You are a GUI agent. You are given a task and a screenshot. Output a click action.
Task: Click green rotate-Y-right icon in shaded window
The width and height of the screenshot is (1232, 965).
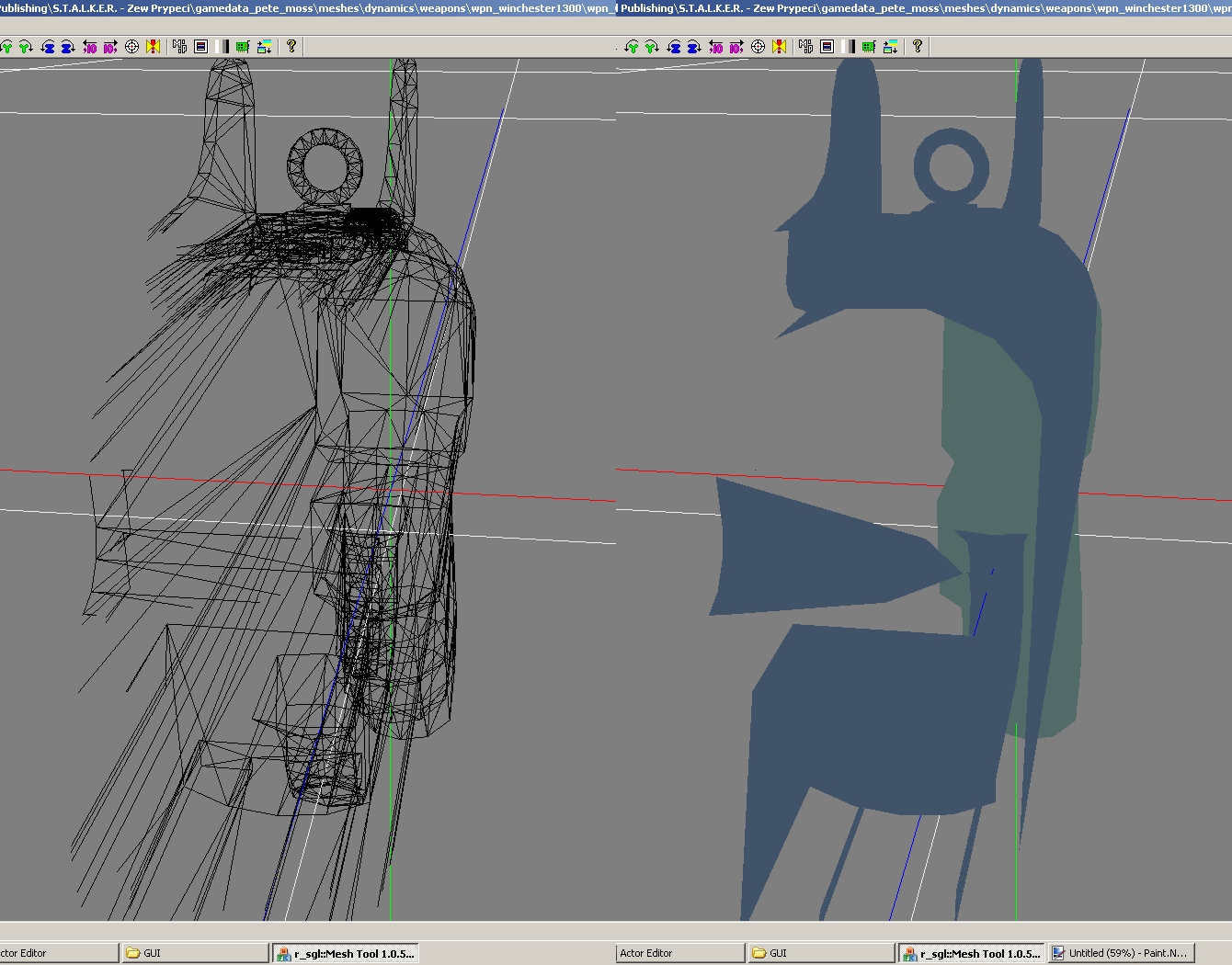point(652,47)
